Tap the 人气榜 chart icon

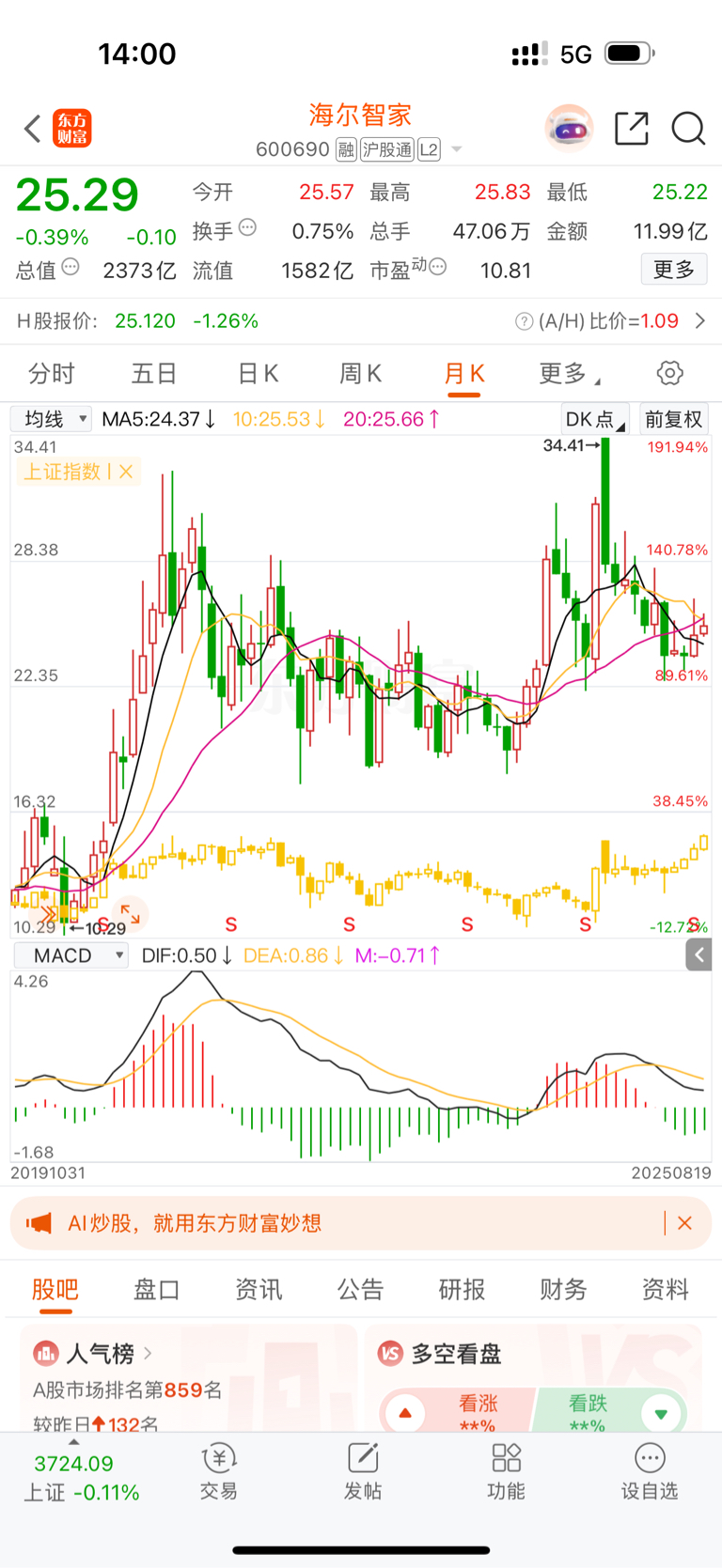point(45,1354)
